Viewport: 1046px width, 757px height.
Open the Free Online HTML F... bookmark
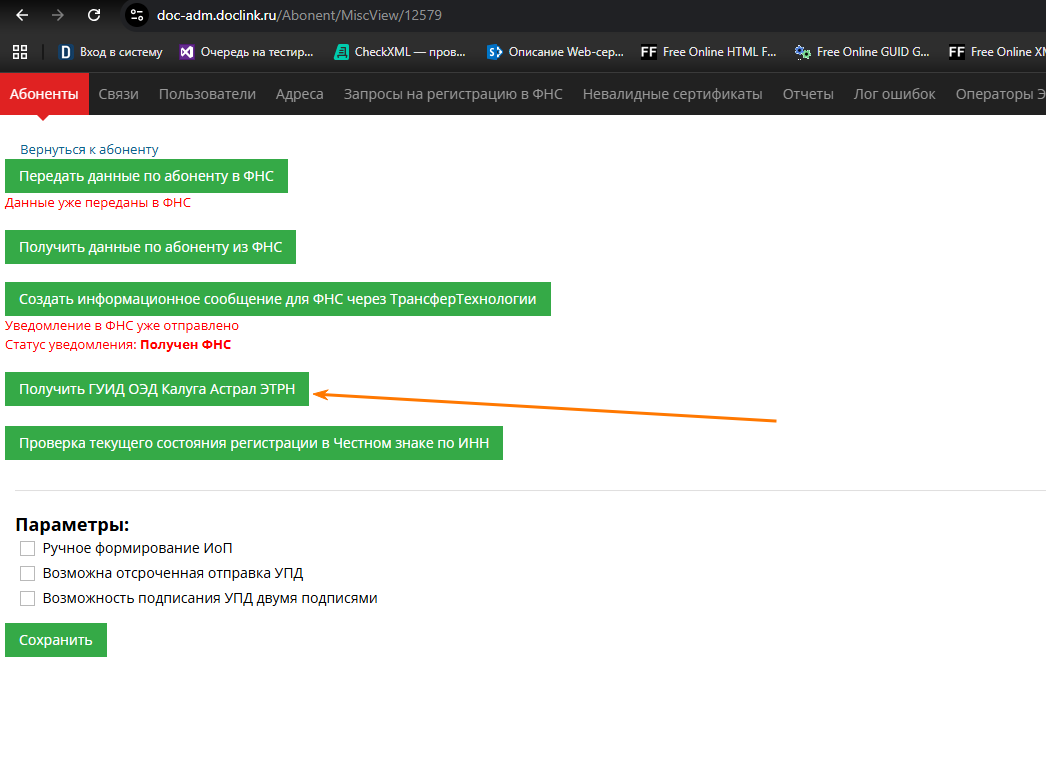click(708, 52)
